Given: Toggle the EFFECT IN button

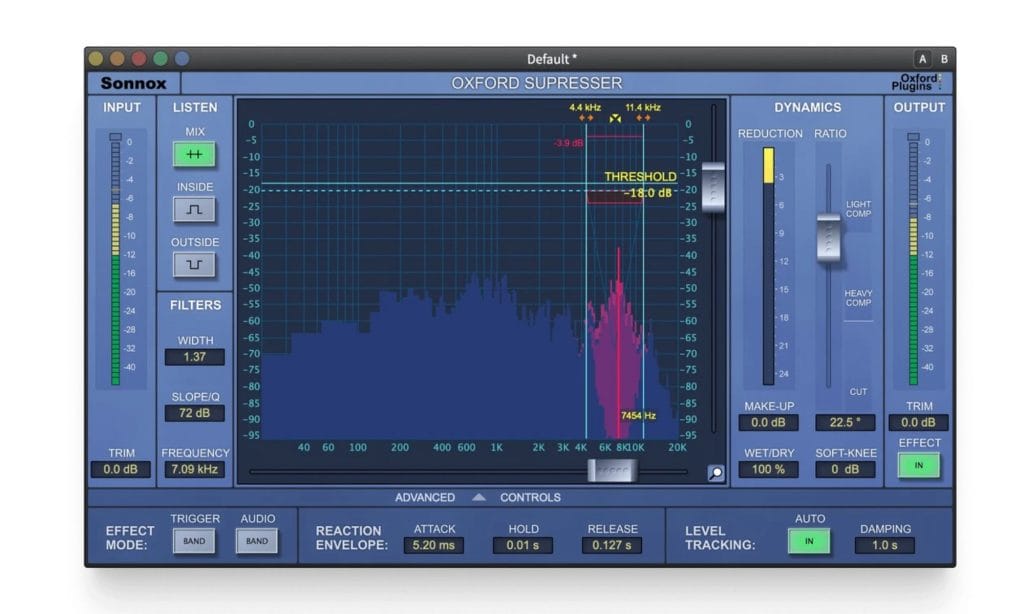Looking at the screenshot, I should (x=918, y=465).
